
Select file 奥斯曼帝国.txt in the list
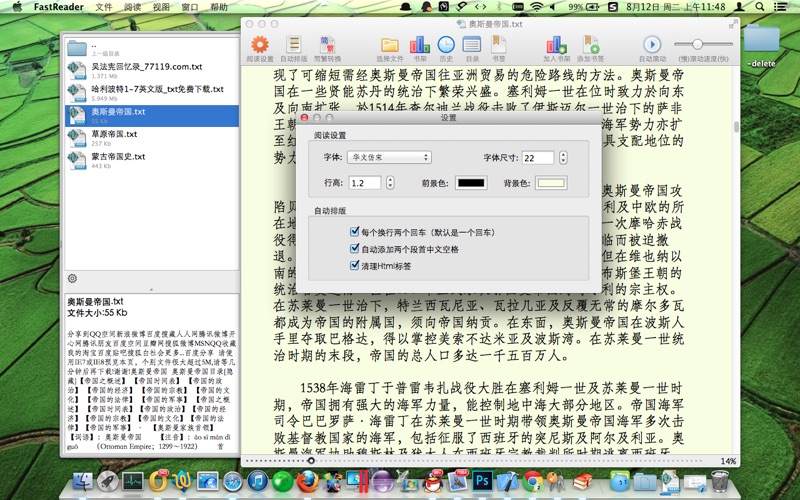point(152,116)
